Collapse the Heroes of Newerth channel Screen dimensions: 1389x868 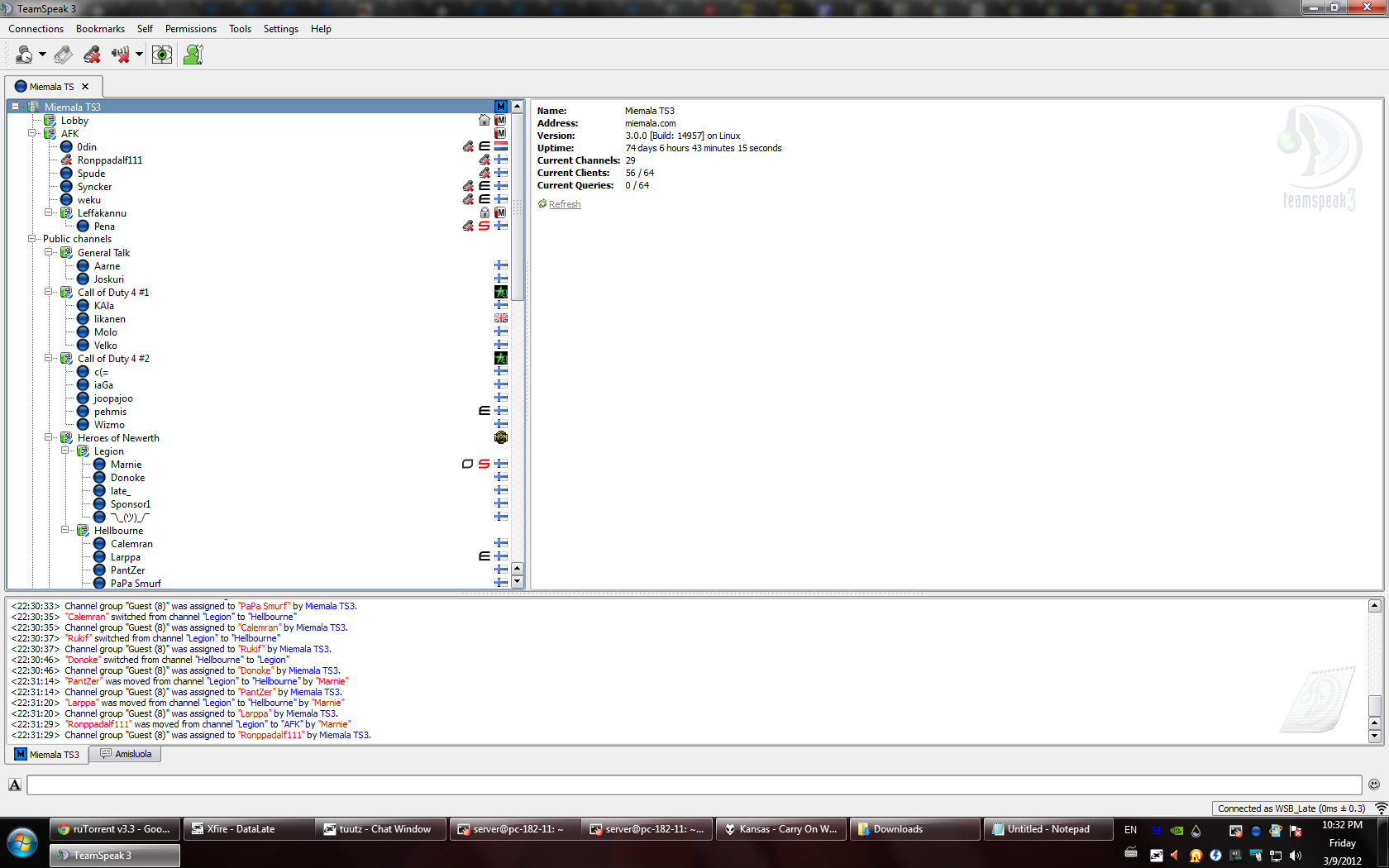(x=49, y=437)
